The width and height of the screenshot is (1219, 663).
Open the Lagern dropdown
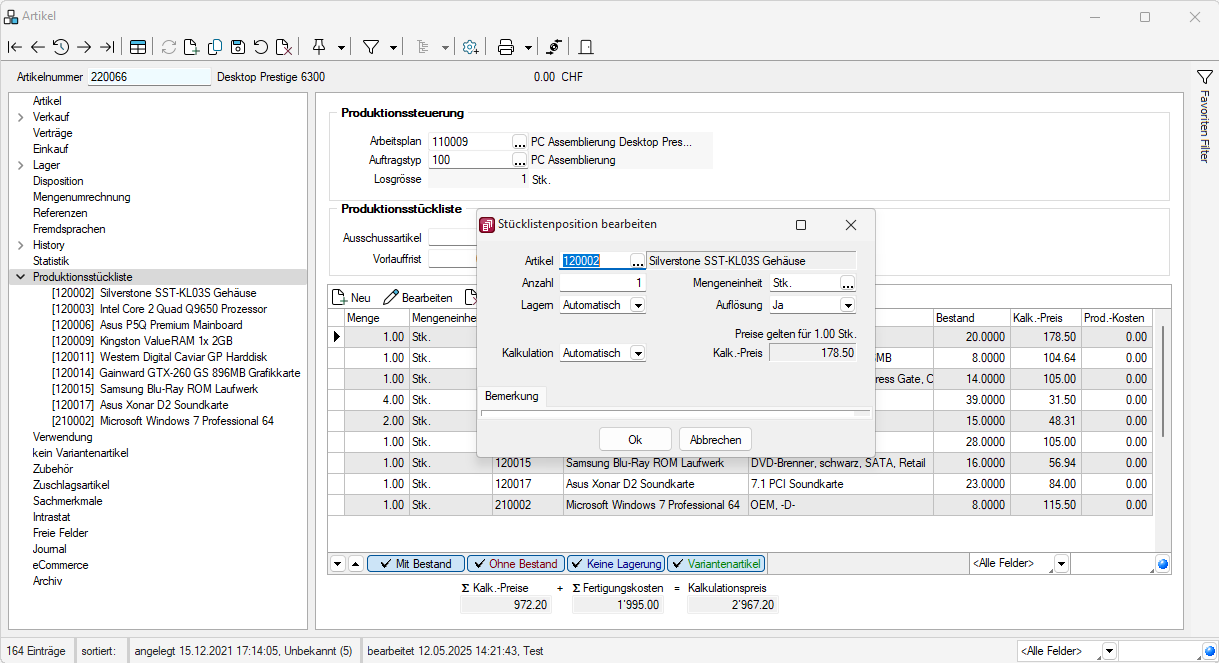pos(638,305)
